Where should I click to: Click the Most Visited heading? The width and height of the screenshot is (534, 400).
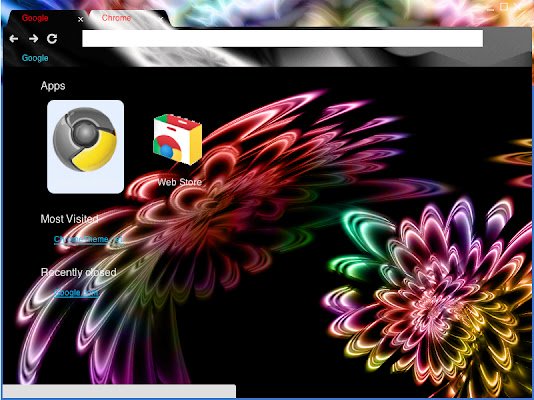pos(69,219)
